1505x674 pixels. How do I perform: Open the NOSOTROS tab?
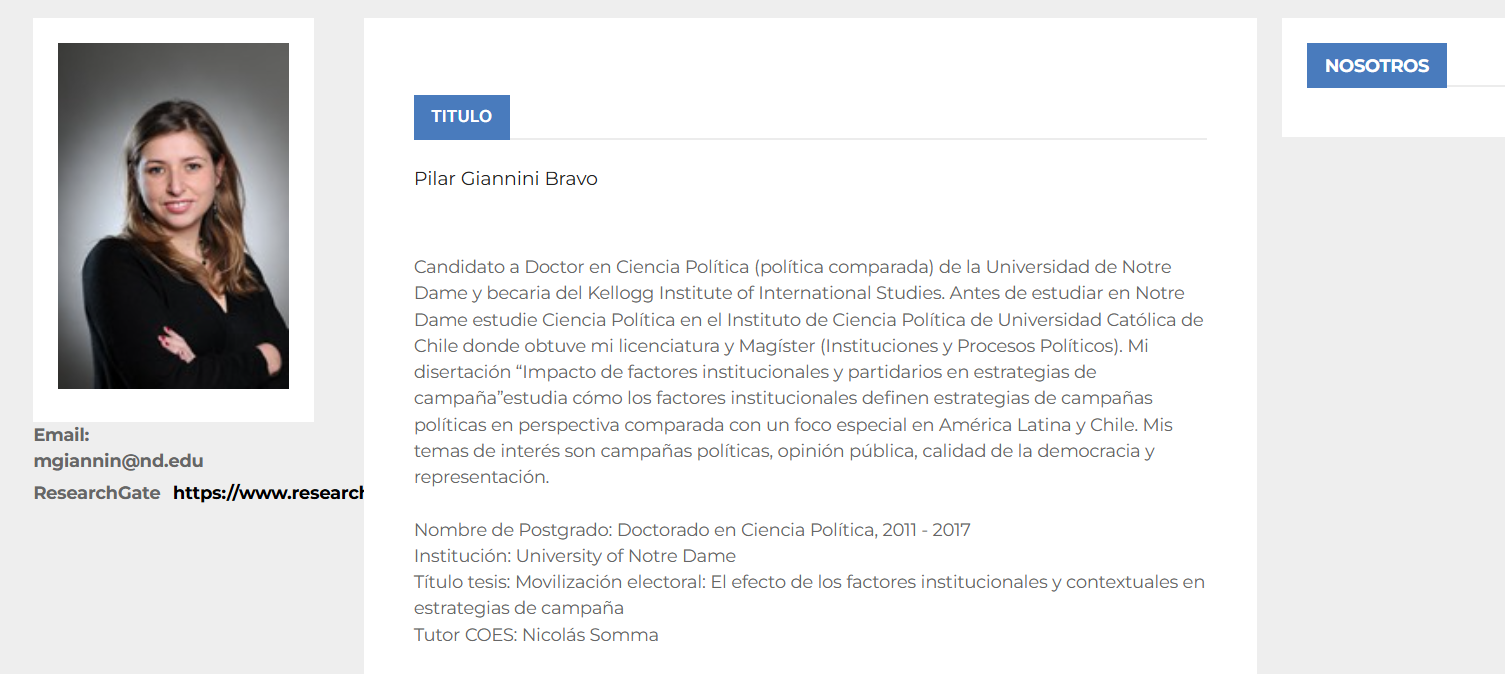(1377, 66)
